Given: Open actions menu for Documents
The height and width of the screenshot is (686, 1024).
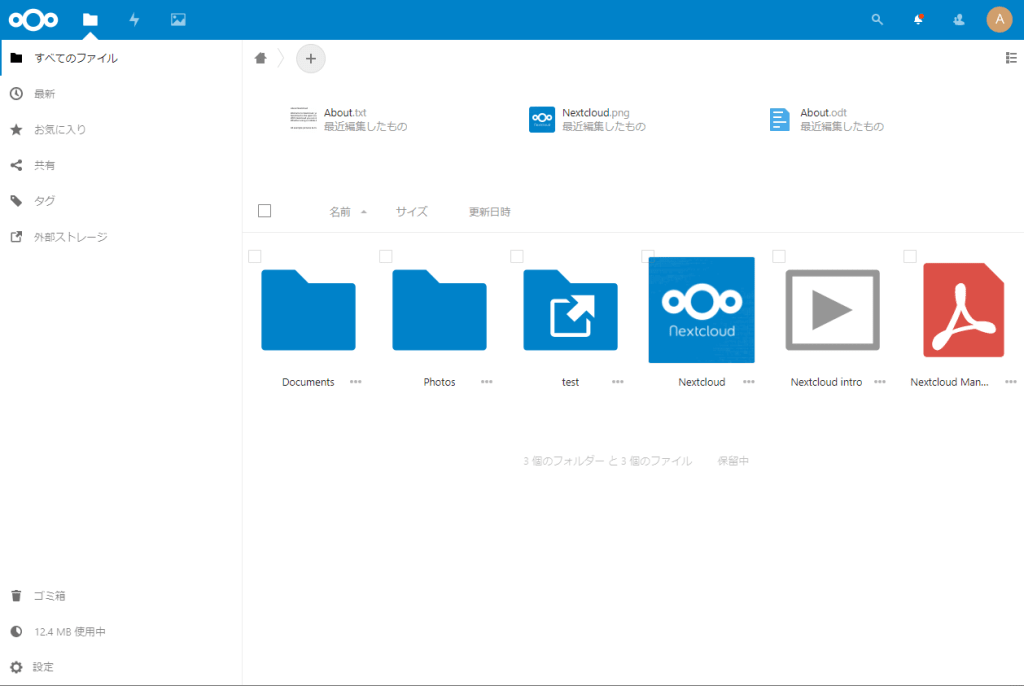Looking at the screenshot, I should 355,382.
